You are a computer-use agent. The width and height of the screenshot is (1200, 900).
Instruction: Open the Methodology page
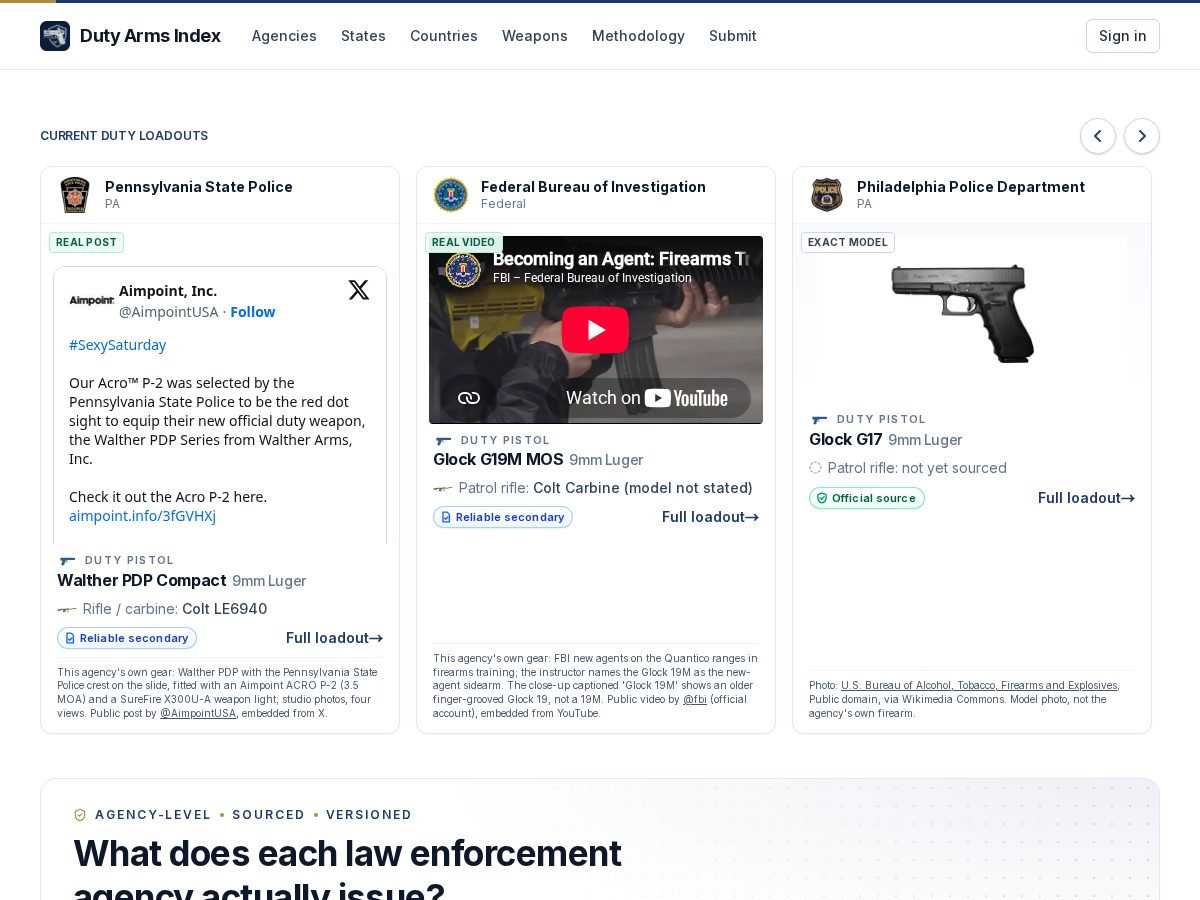coord(638,36)
